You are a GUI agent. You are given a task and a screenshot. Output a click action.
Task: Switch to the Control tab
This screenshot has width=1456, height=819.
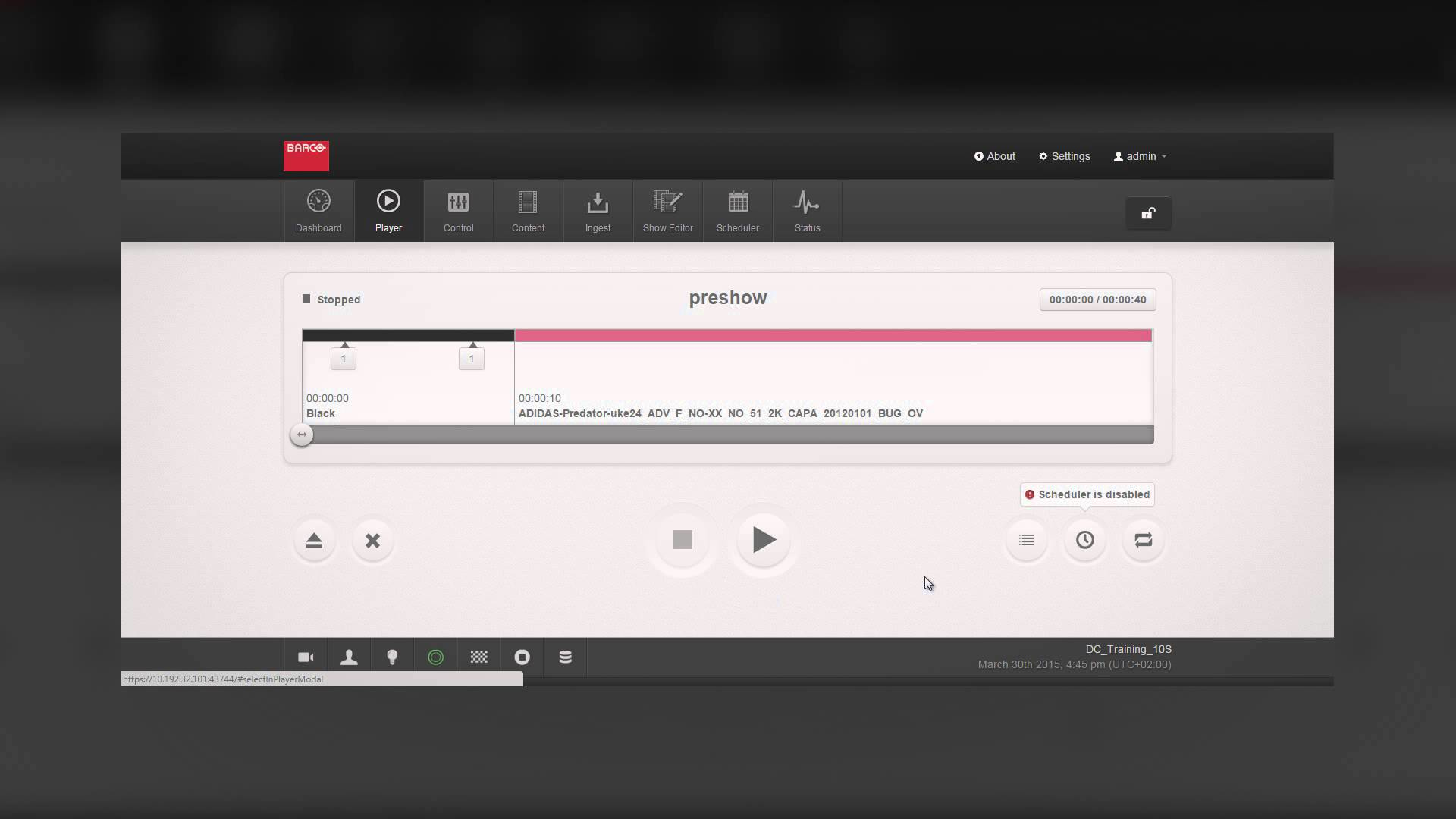pos(458,211)
